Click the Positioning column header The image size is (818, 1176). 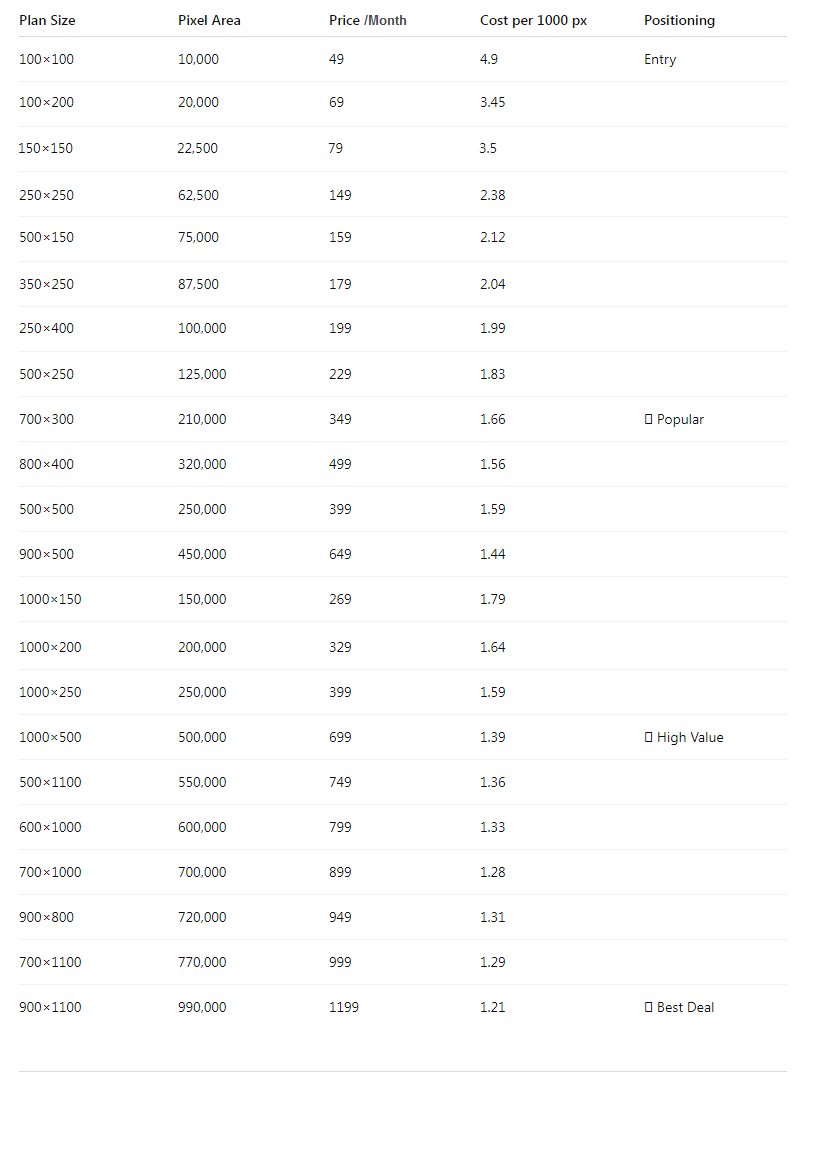[x=679, y=21]
